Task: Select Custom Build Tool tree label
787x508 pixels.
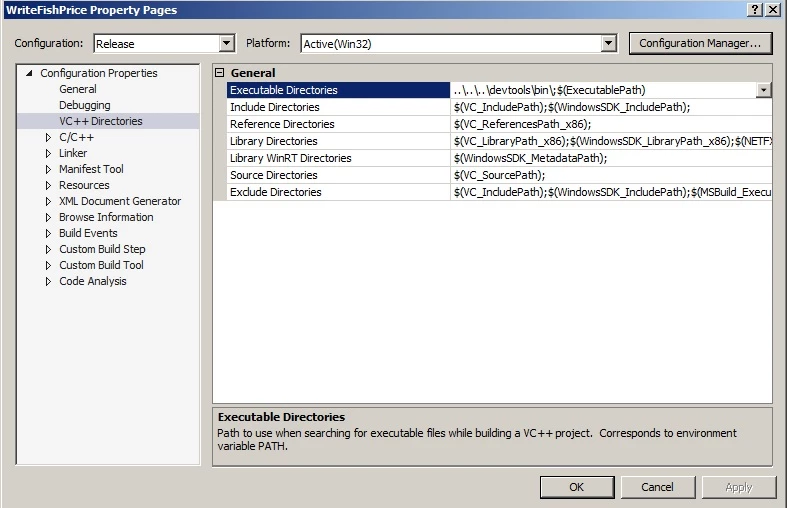Action: [x=101, y=266]
